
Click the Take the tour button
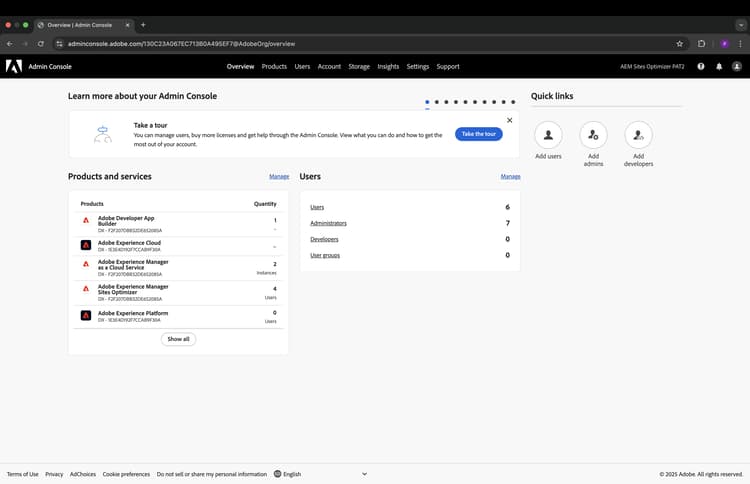[x=479, y=134]
